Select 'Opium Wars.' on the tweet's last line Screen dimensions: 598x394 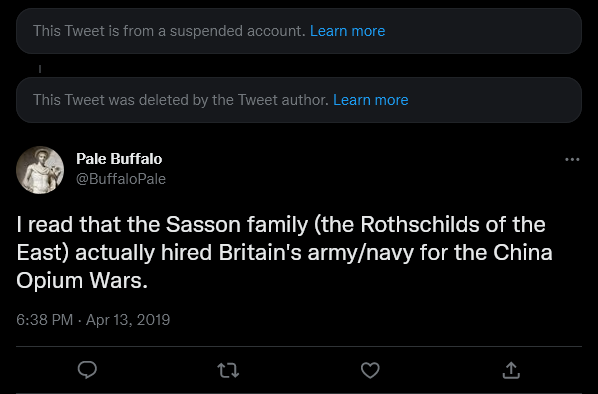click(x=82, y=281)
